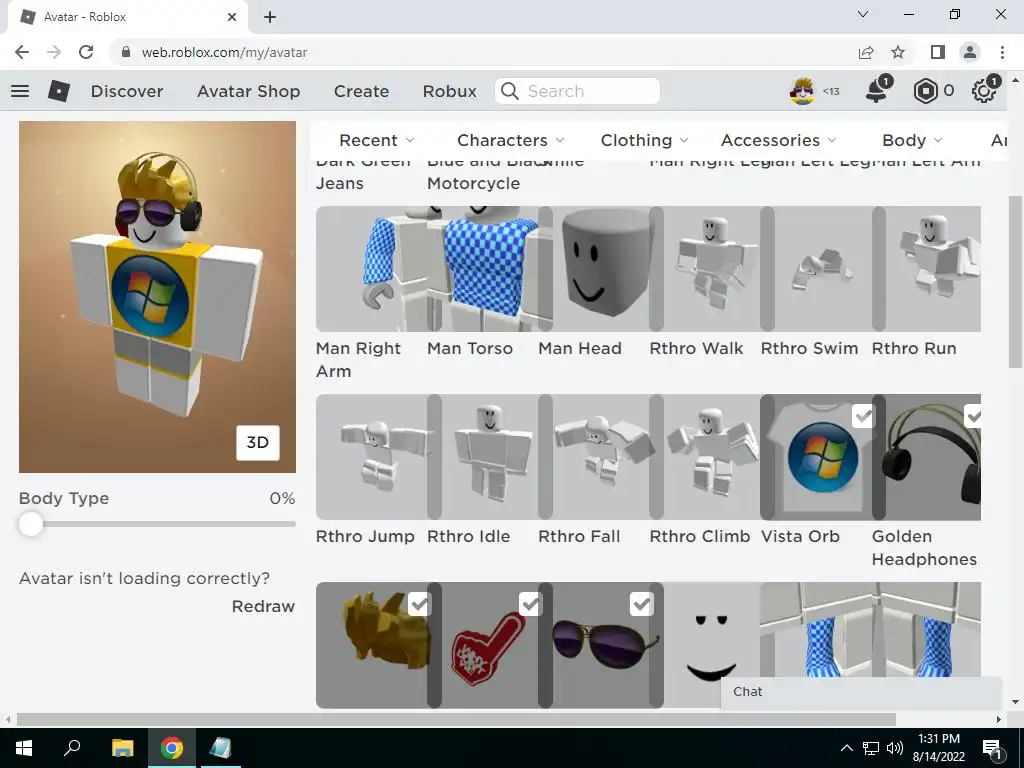Viewport: 1024px width, 768px height.
Task: Click the search magnifier icon
Action: 509,91
